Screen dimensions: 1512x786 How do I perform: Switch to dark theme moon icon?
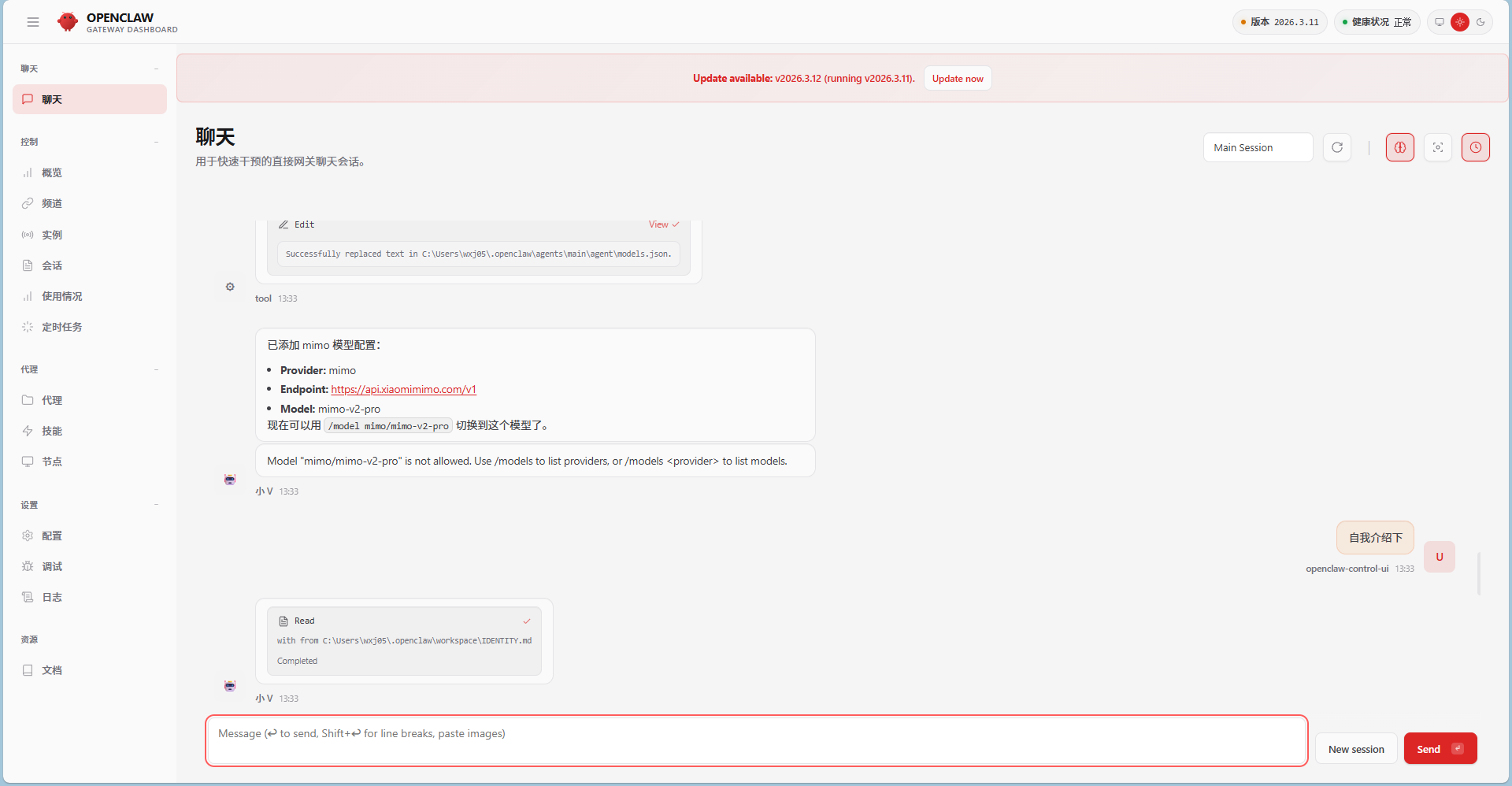[x=1480, y=22]
